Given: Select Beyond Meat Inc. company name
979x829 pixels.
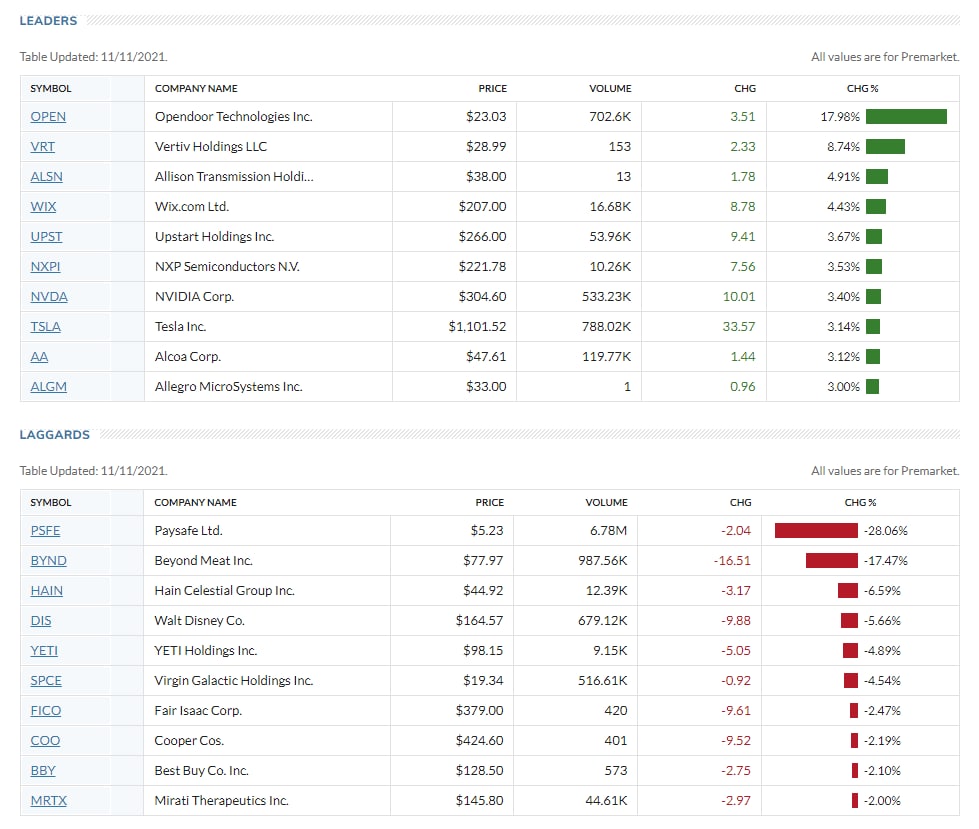Looking at the screenshot, I should (204, 561).
